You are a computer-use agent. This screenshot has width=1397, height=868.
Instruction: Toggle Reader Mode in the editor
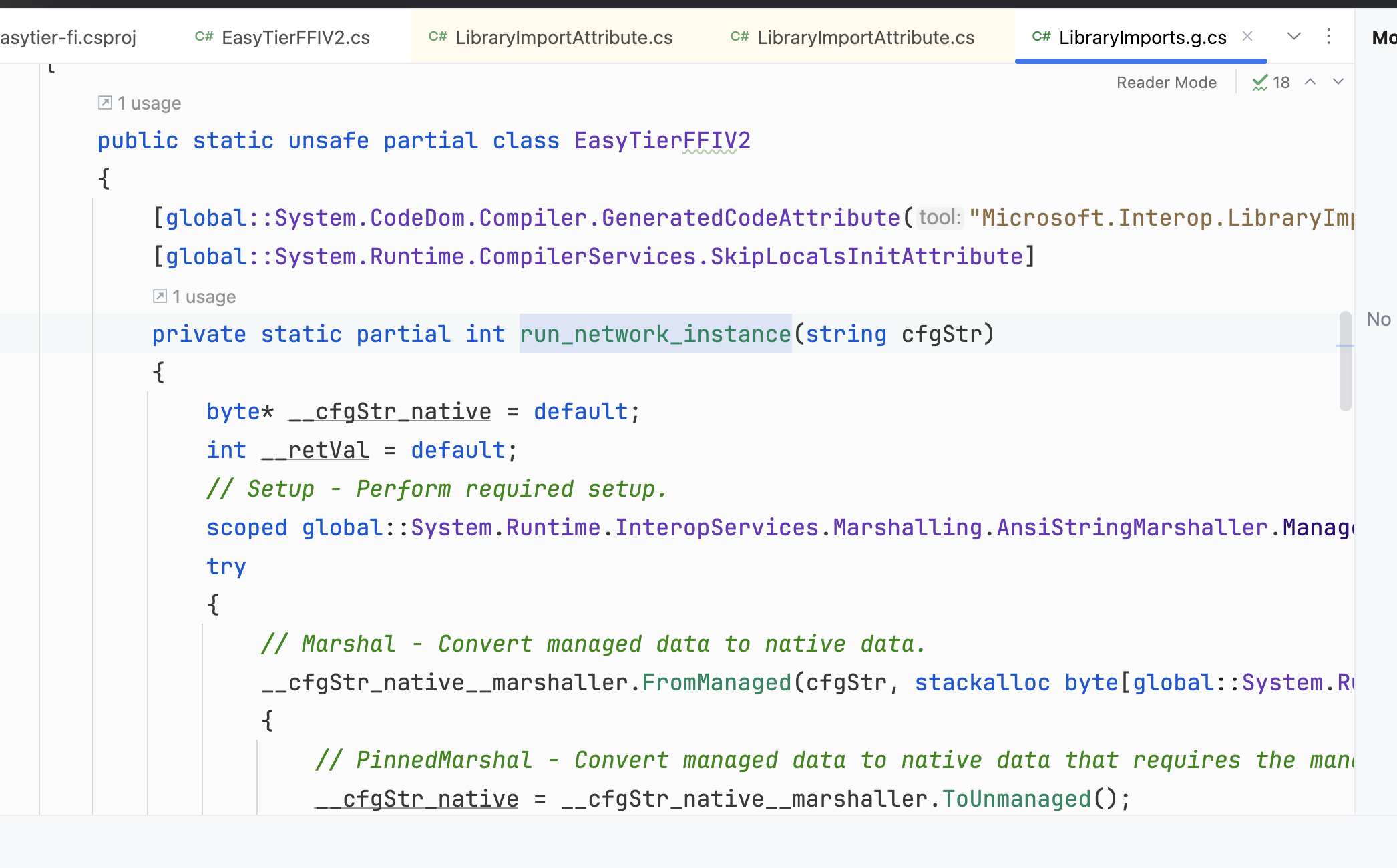[x=1166, y=83]
